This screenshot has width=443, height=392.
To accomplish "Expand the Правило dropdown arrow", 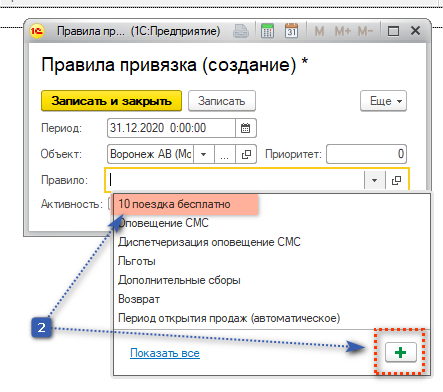I will coord(374,180).
